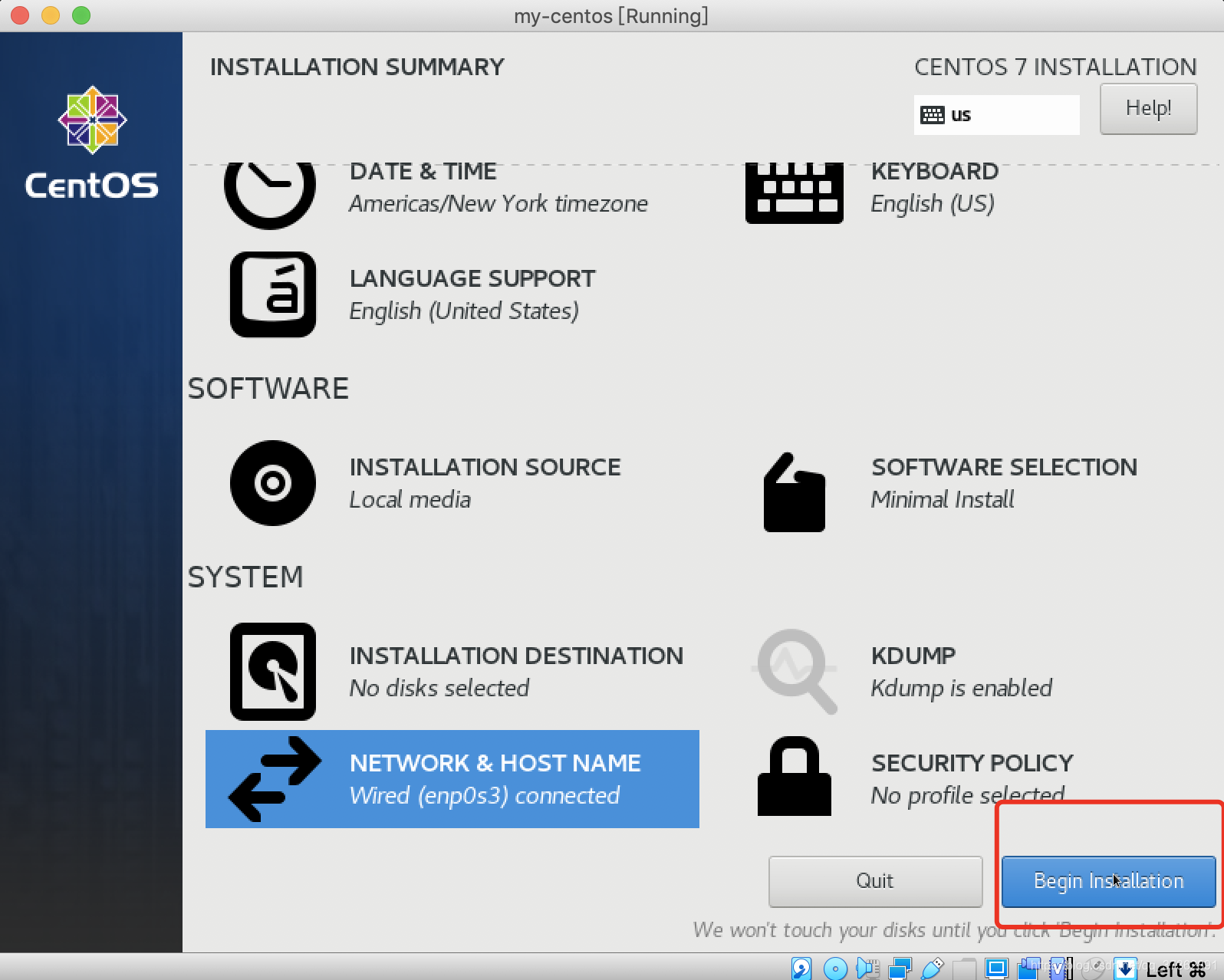Viewport: 1224px width, 980px height.
Task: Click 'Americas/New York timezone' text
Action: click(498, 204)
